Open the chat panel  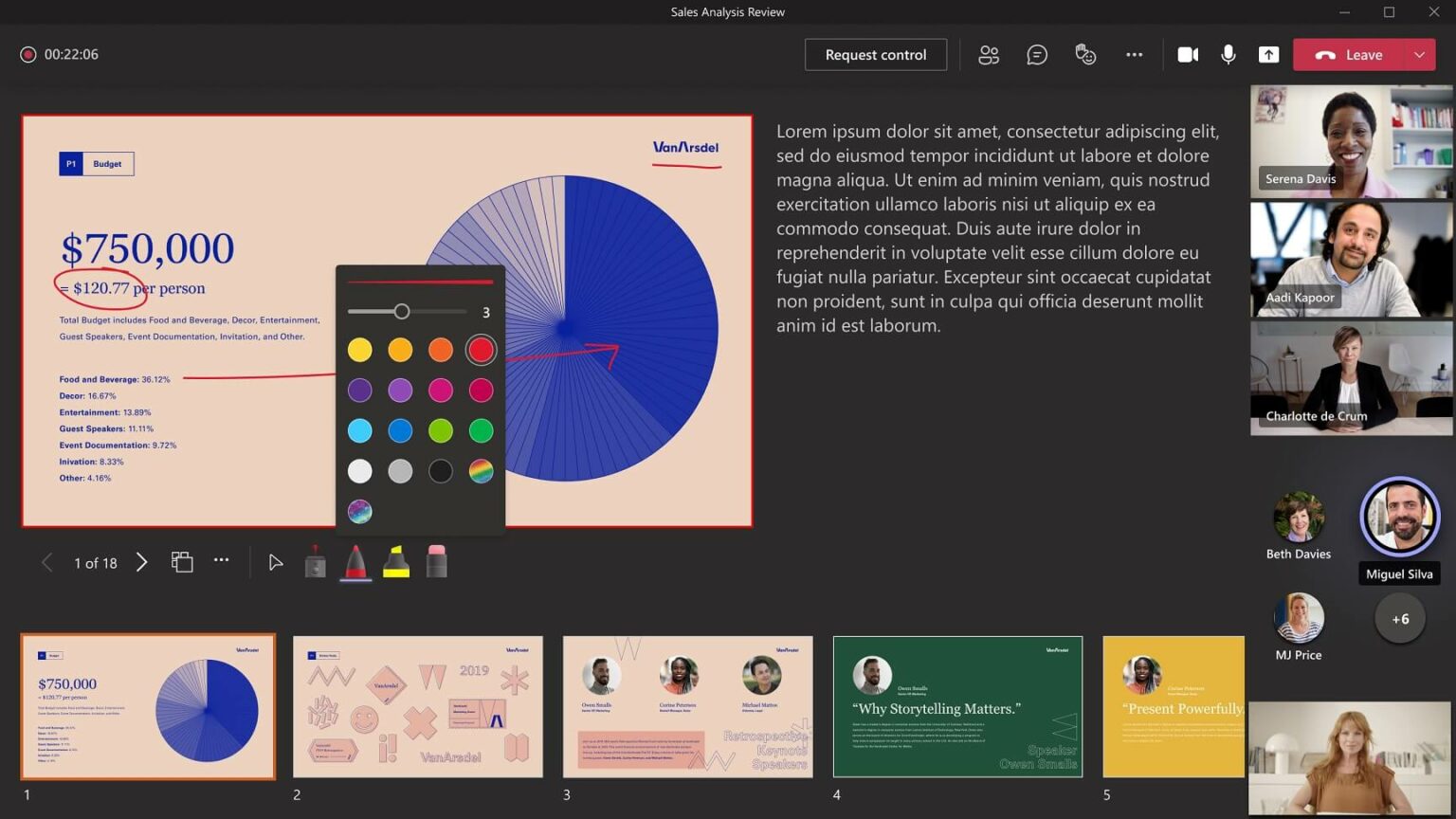1037,54
